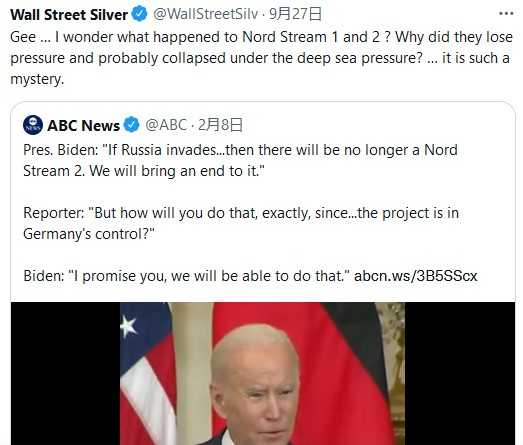
Task: Click Biden's "I promise you" reply line
Action: (188, 276)
